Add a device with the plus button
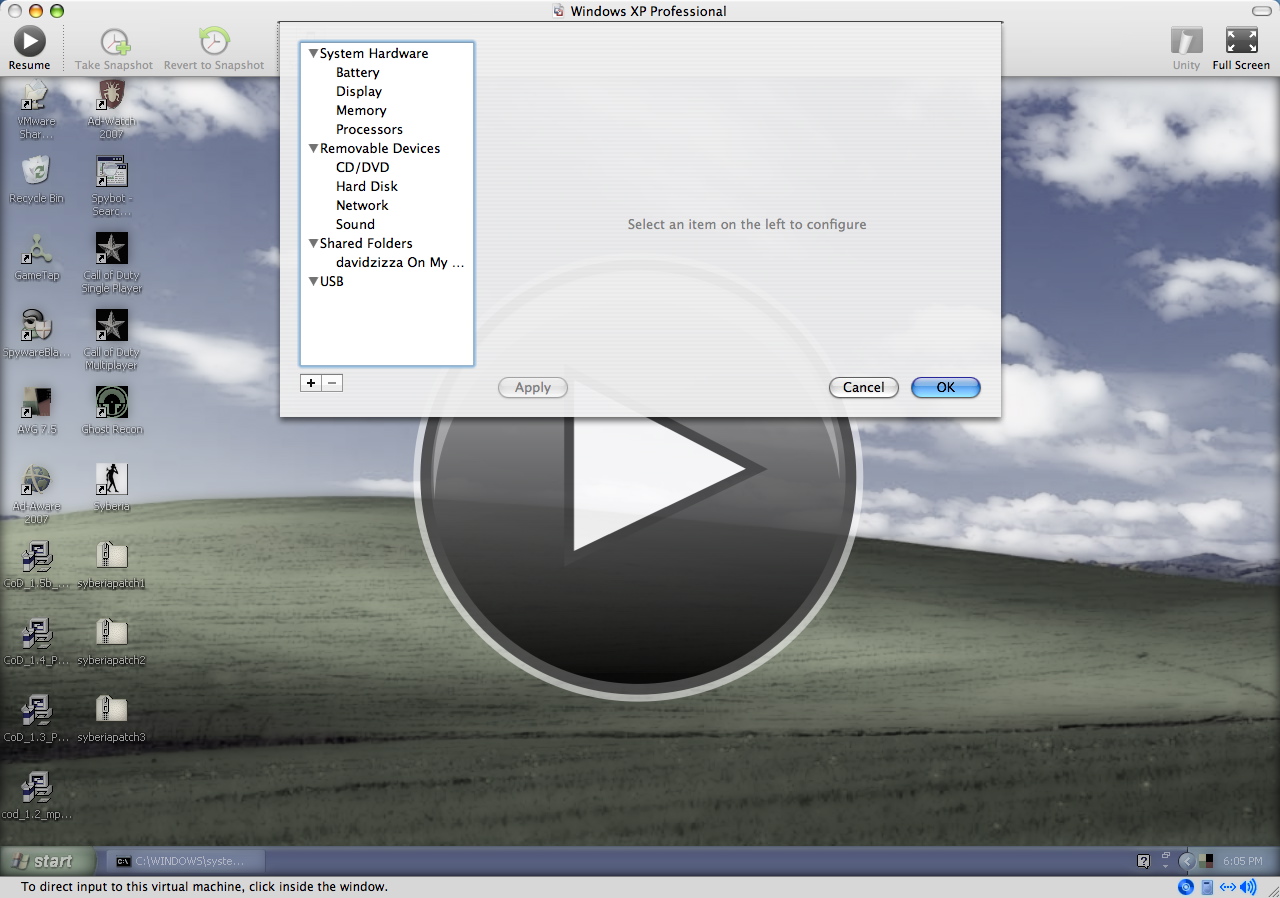Viewport: 1280px width, 898px height. (310, 382)
